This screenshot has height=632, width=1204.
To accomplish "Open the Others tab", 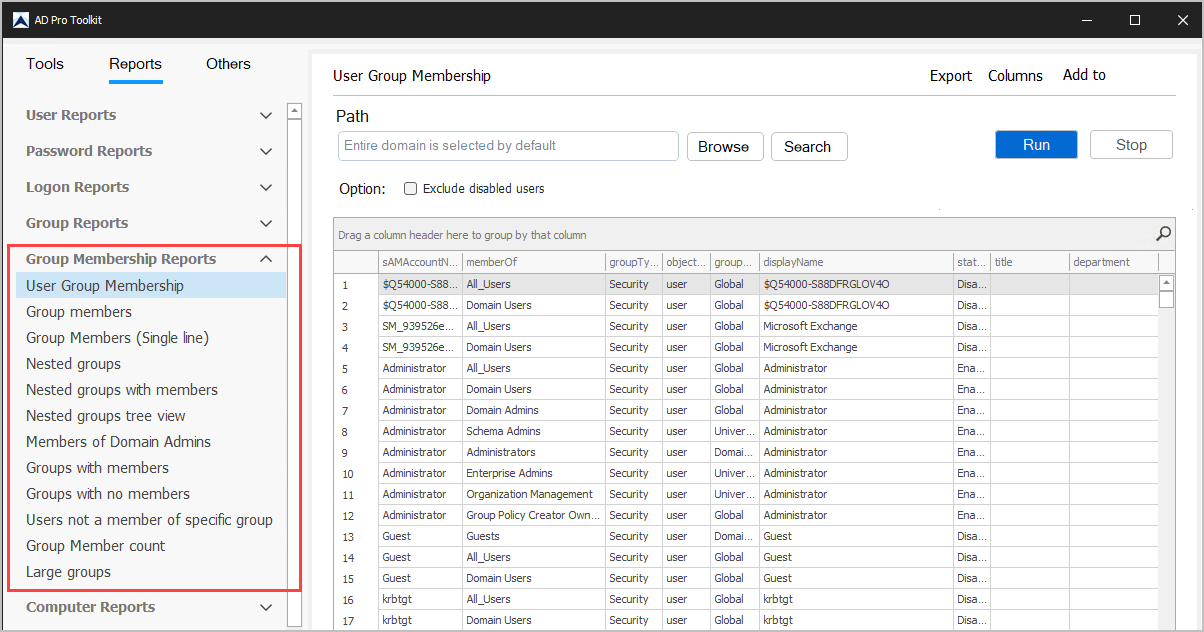I will [228, 64].
